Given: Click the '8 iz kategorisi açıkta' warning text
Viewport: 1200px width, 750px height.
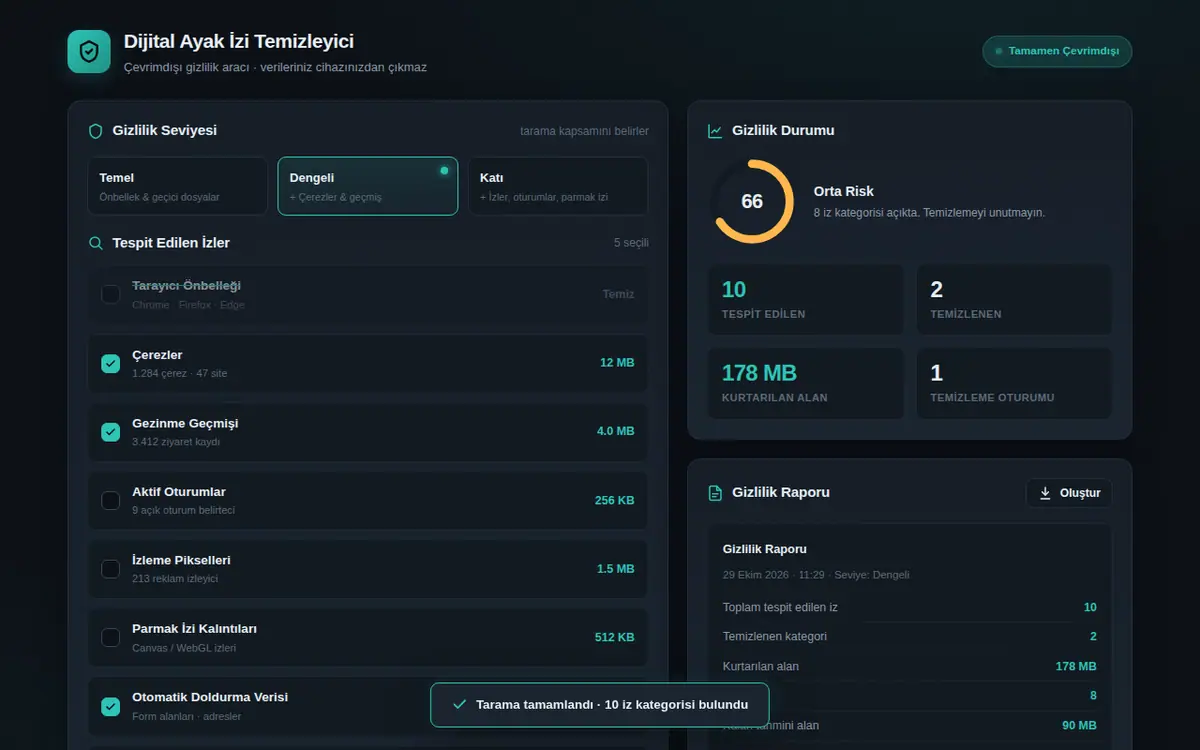Looking at the screenshot, I should point(929,212).
